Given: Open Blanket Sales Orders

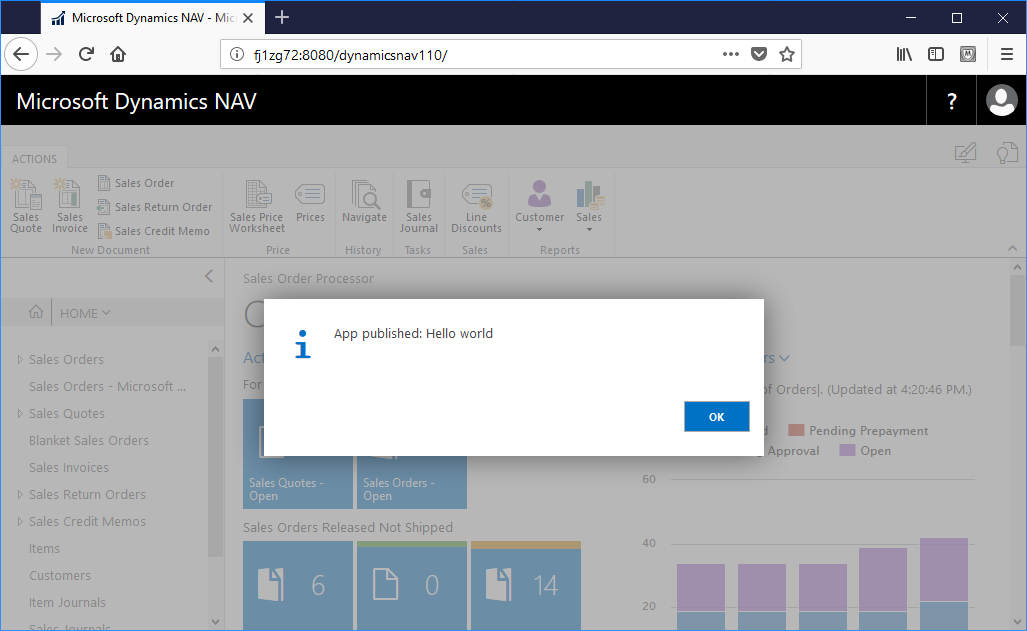Looking at the screenshot, I should [88, 440].
